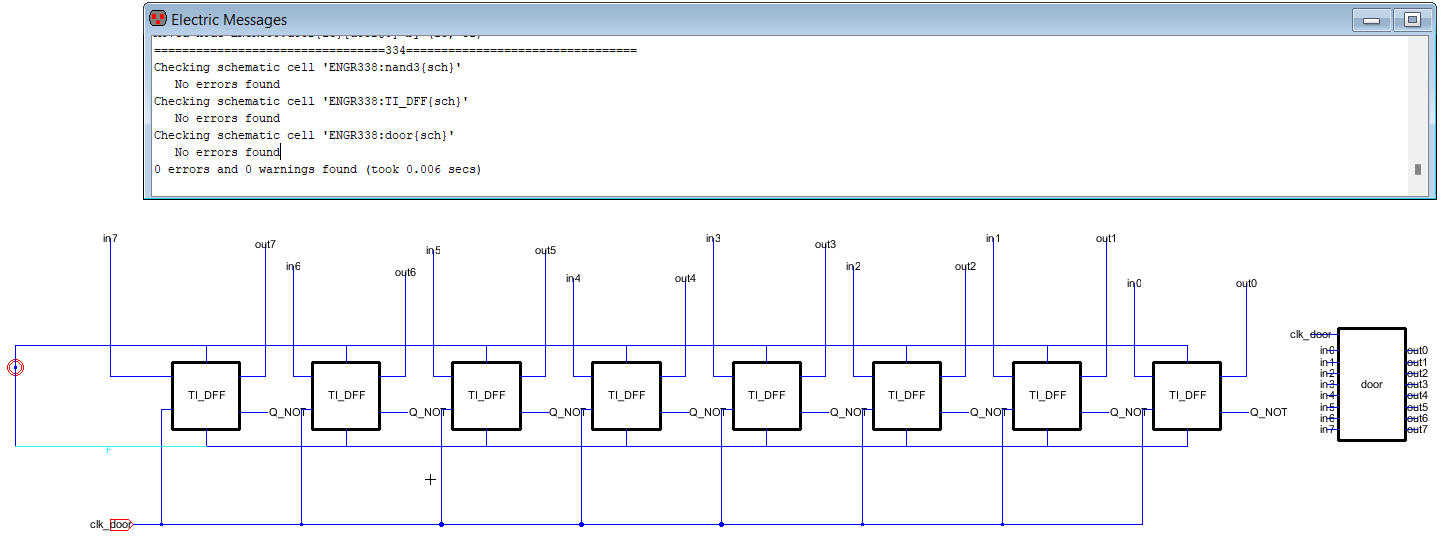Screen dimensions: 1443x551
Task: Select the highlighted cyan wire segment
Action: click(110, 446)
